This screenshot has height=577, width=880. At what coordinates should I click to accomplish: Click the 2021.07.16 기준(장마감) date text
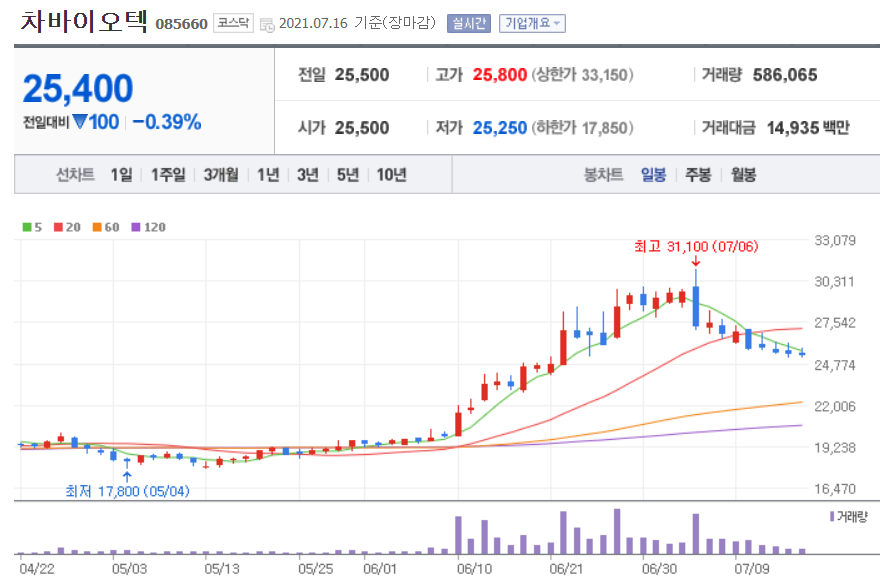357,23
